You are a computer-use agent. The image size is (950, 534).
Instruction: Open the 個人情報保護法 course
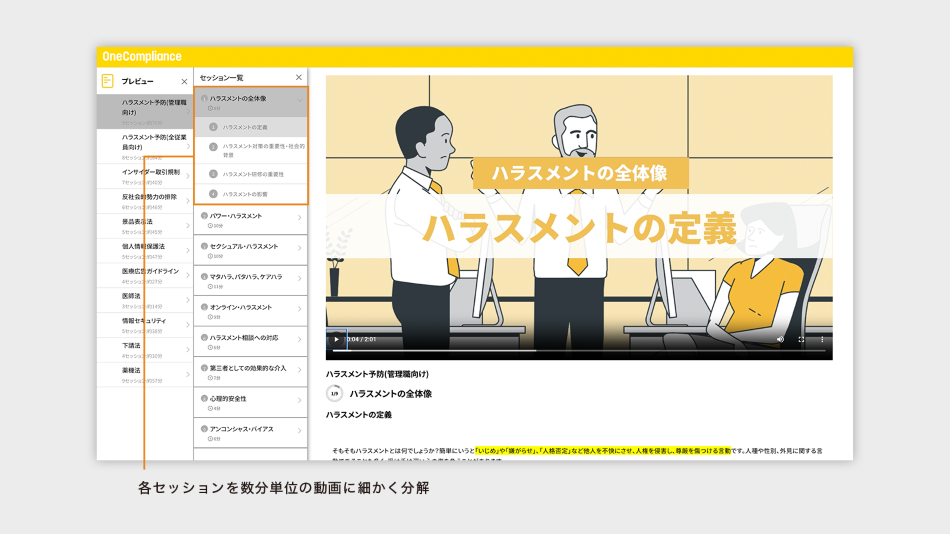(144, 249)
